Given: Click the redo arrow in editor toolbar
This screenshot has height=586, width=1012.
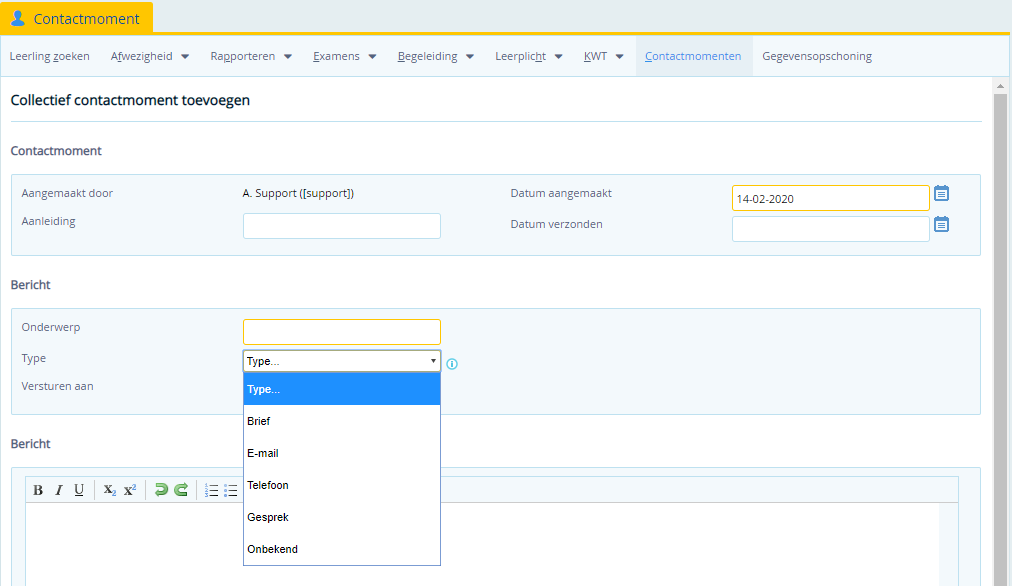Looking at the screenshot, I should click(181, 490).
